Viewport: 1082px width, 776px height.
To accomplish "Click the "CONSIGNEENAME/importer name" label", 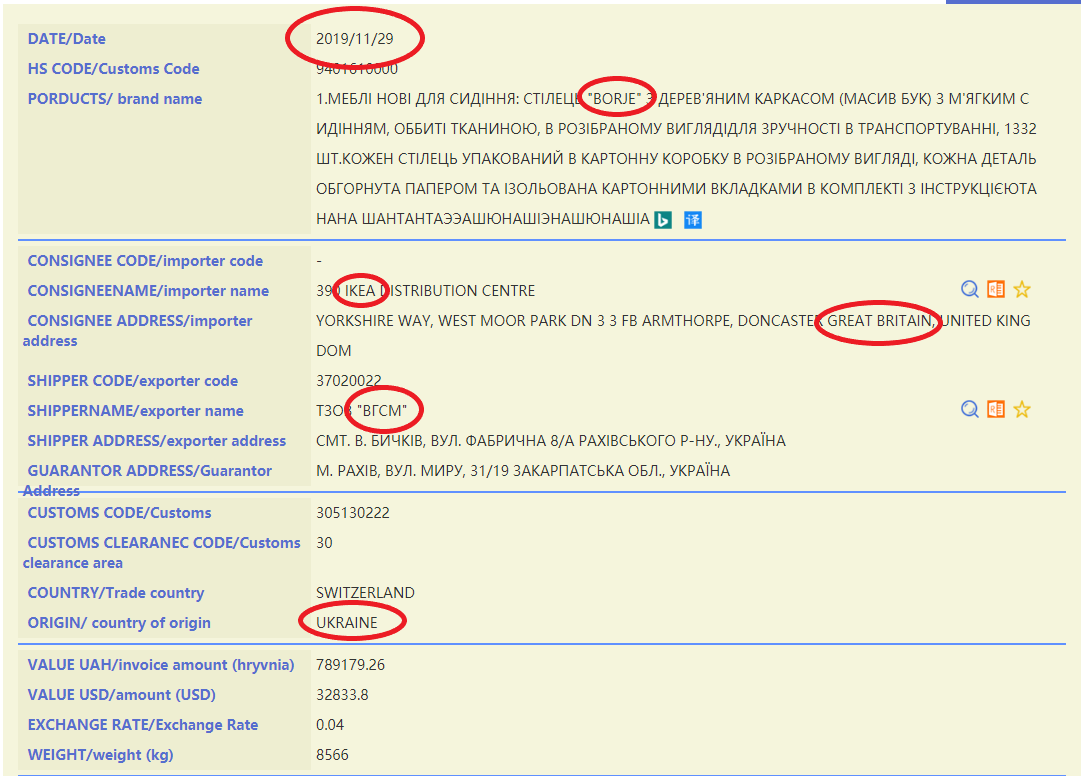I will pyautogui.click(x=148, y=291).
